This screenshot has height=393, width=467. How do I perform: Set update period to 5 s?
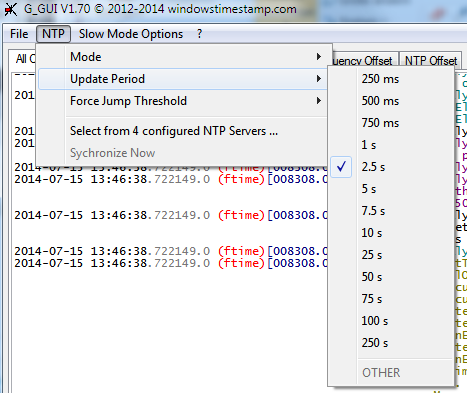click(x=391, y=189)
